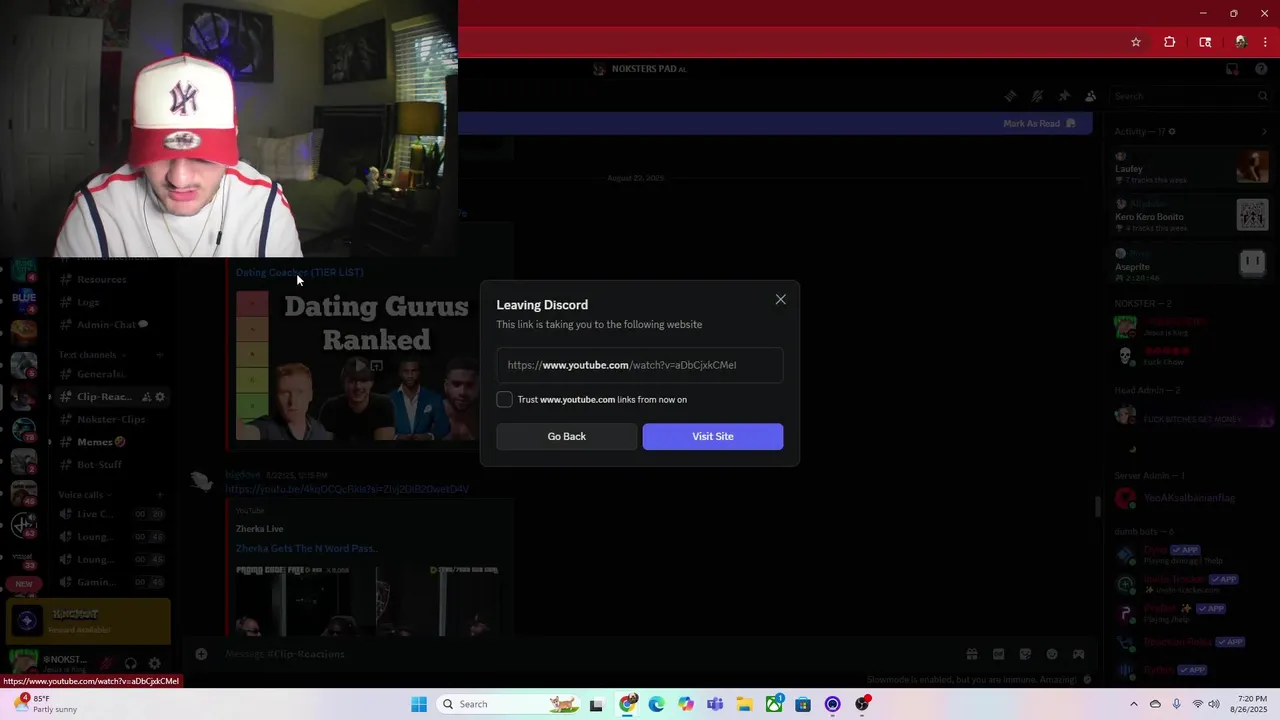1280x720 pixels.
Task: Check Trust www.youtube.com links checkbox
Action: point(505,399)
